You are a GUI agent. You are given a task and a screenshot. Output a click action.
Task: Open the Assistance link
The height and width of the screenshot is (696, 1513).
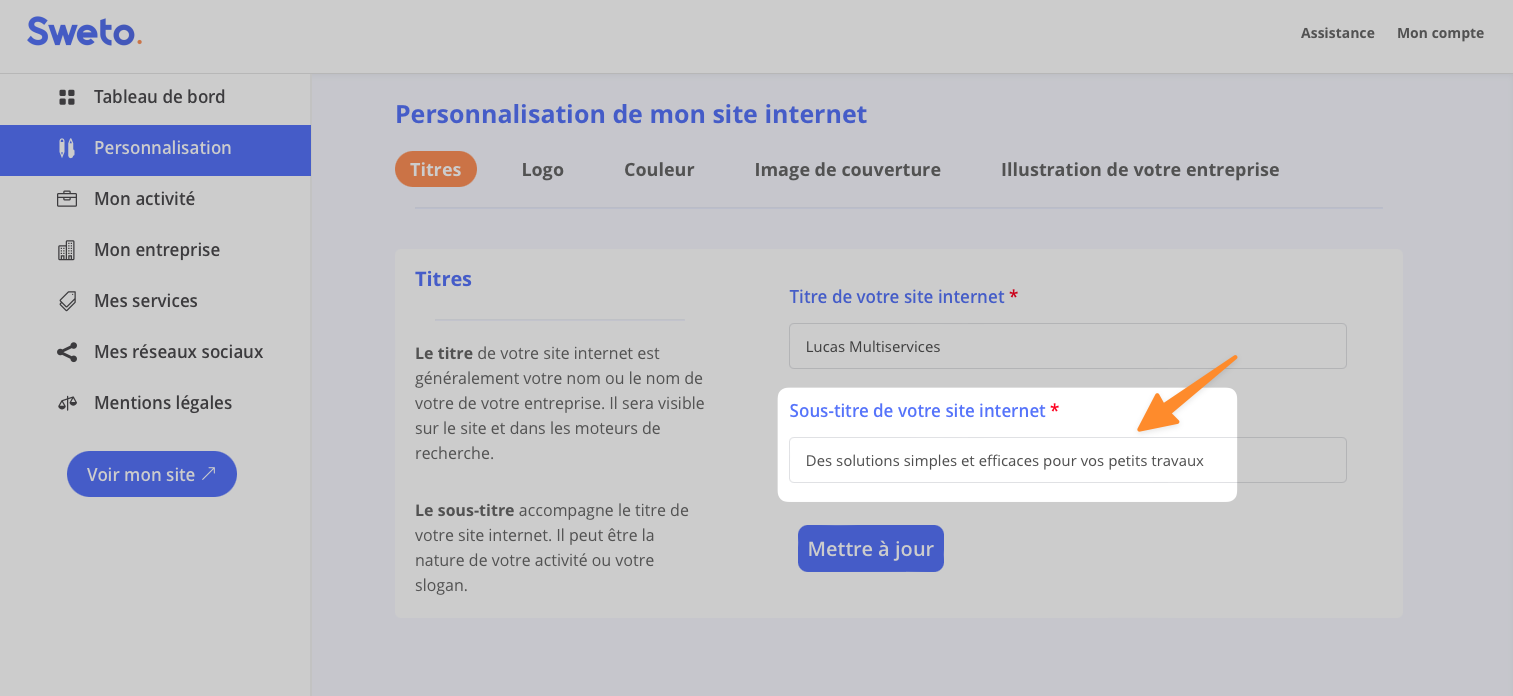[x=1337, y=33]
